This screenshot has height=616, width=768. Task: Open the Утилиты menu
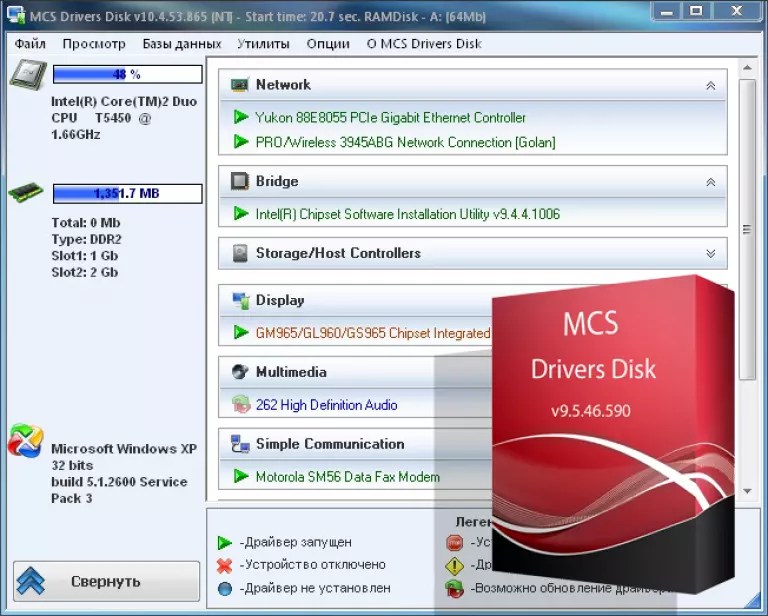tap(263, 44)
